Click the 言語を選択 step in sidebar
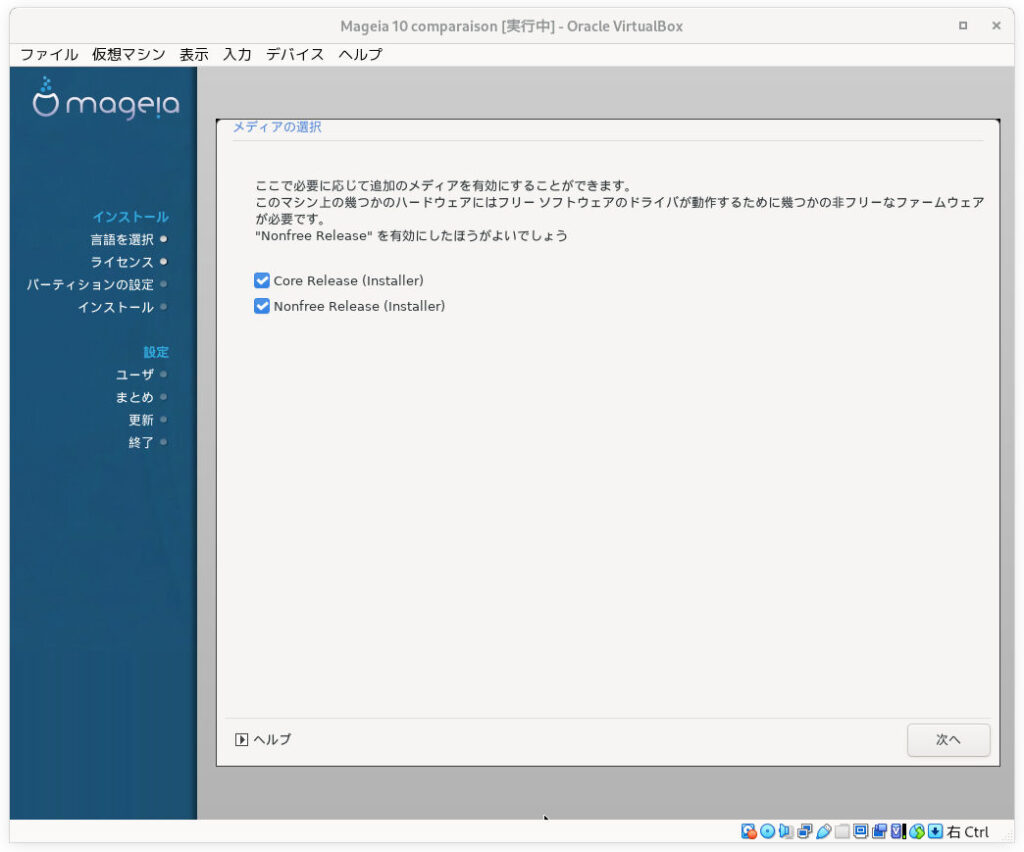The image size is (1024, 852). (x=122, y=240)
